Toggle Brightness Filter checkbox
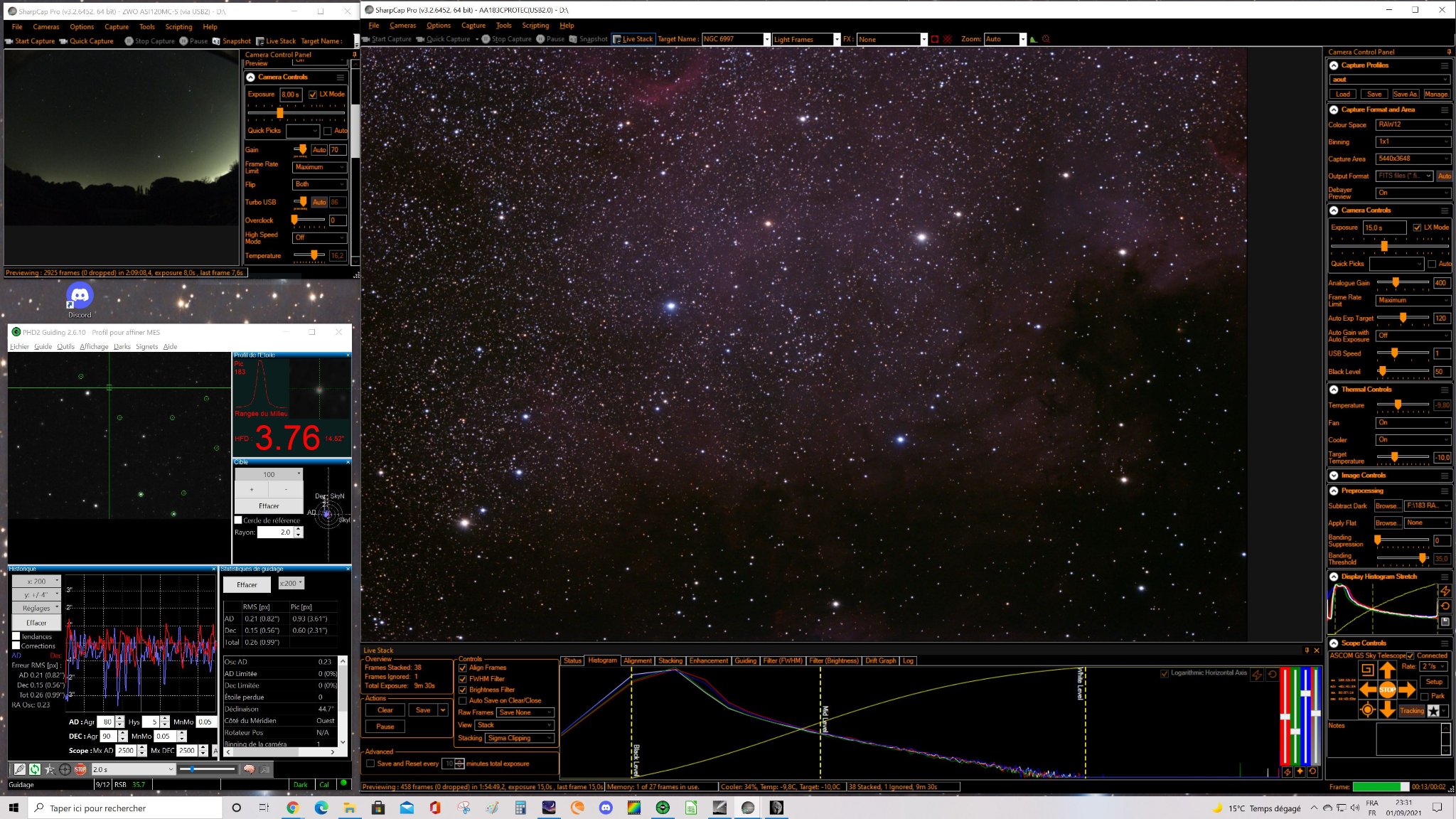 click(463, 690)
